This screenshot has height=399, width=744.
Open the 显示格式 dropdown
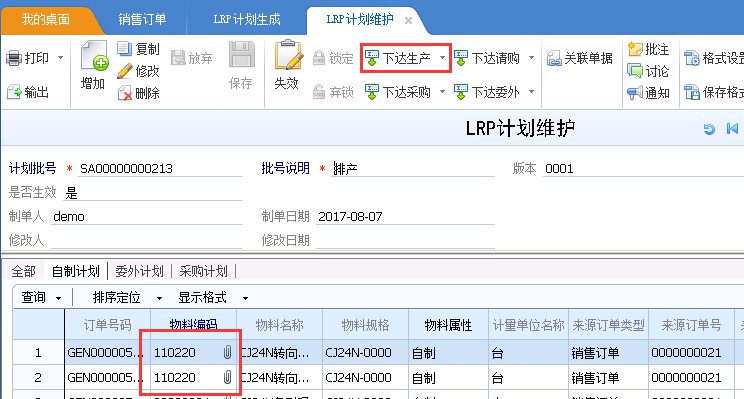[x=245, y=298]
